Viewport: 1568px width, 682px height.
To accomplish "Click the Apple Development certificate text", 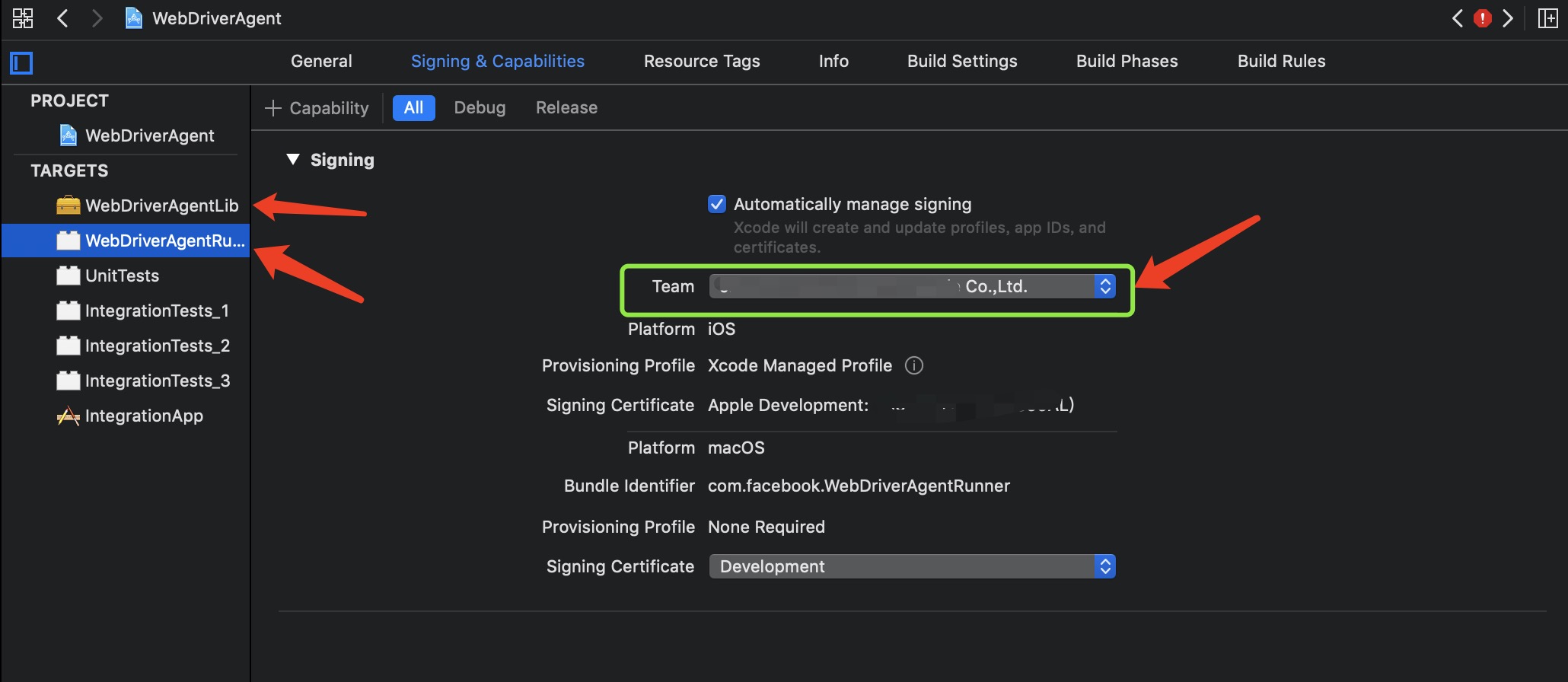I will point(788,405).
